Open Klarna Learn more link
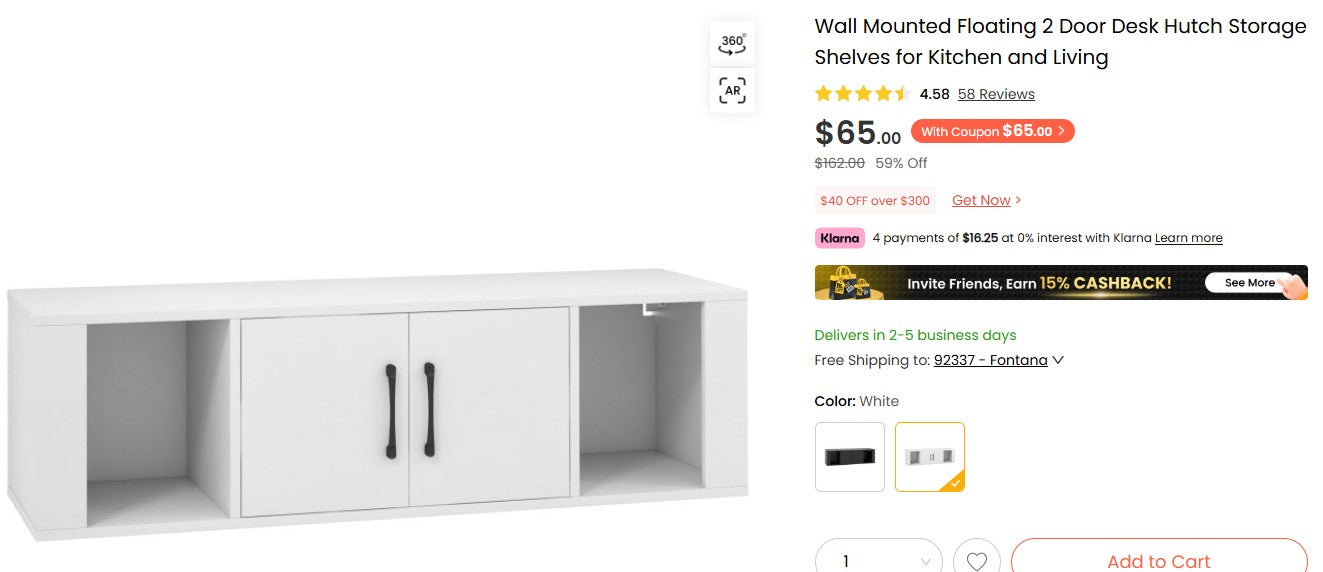The height and width of the screenshot is (572, 1323). coord(1189,238)
